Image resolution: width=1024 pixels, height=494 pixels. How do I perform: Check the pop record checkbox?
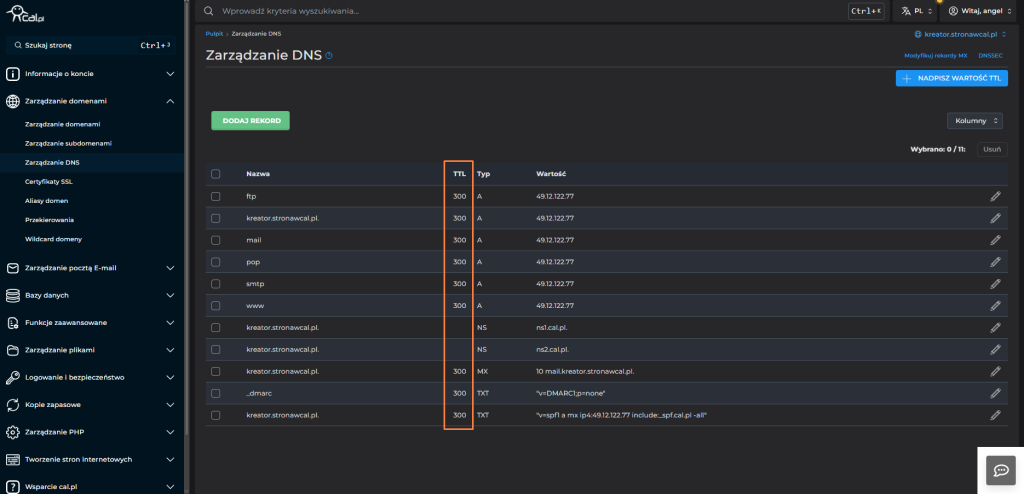216,262
